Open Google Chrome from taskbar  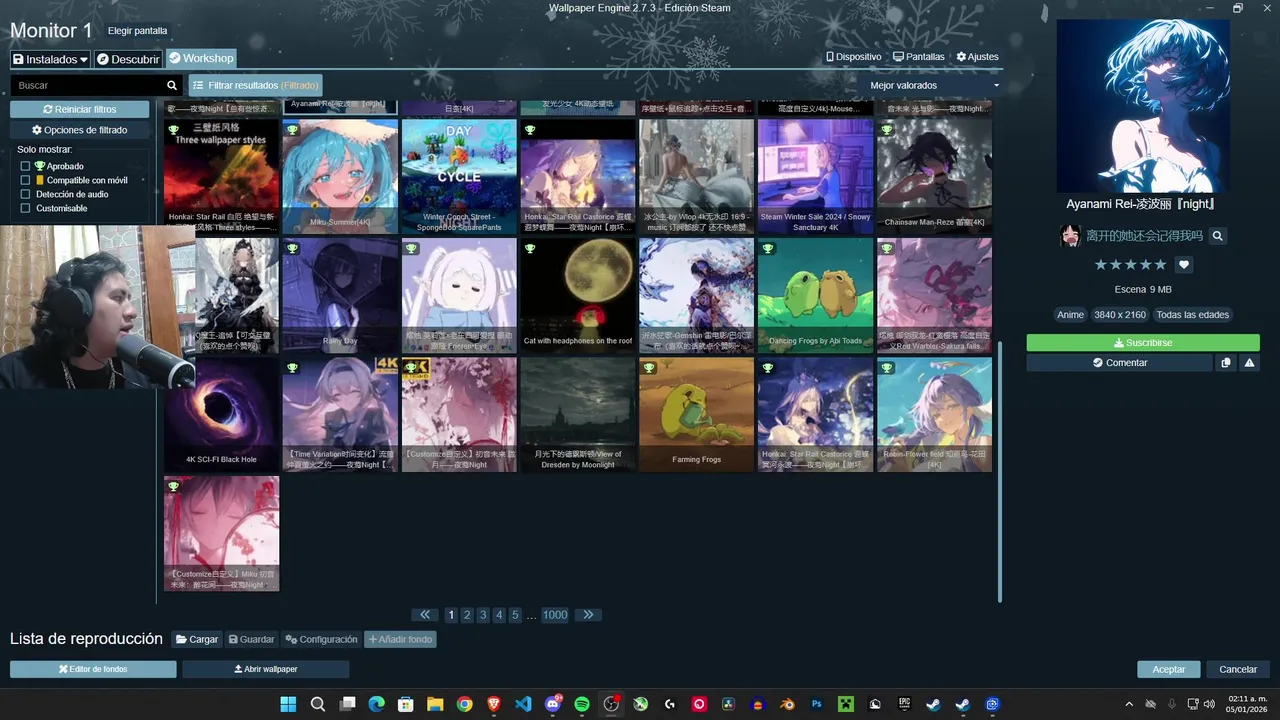click(x=465, y=704)
